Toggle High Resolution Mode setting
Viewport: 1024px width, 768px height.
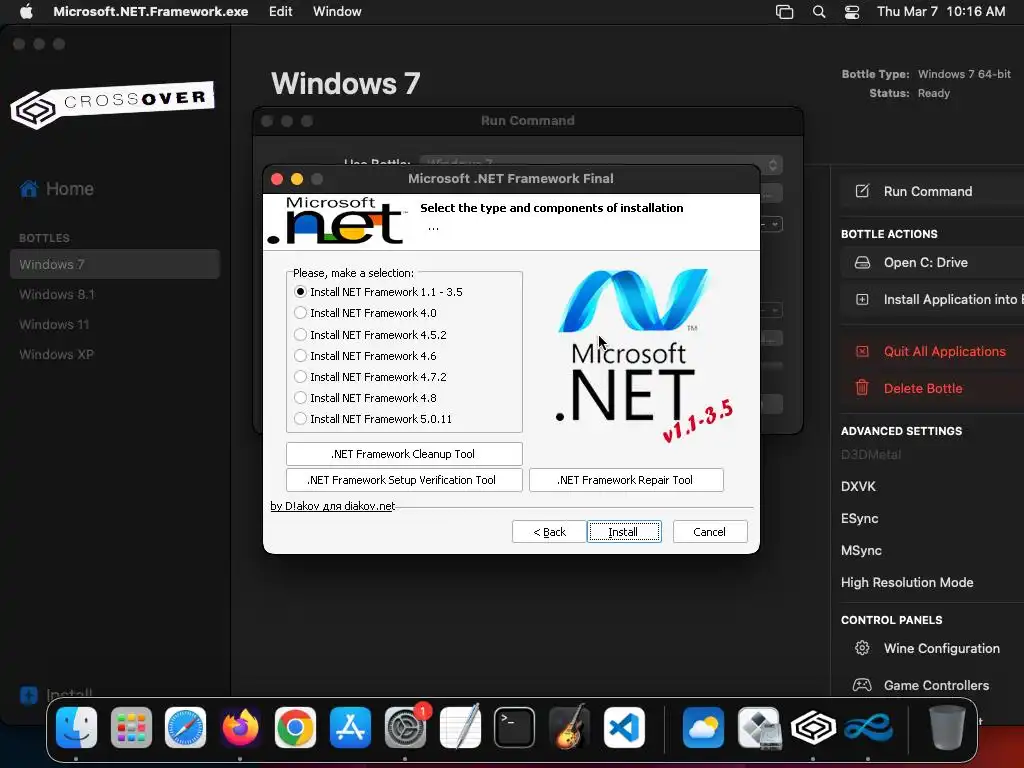point(907,583)
